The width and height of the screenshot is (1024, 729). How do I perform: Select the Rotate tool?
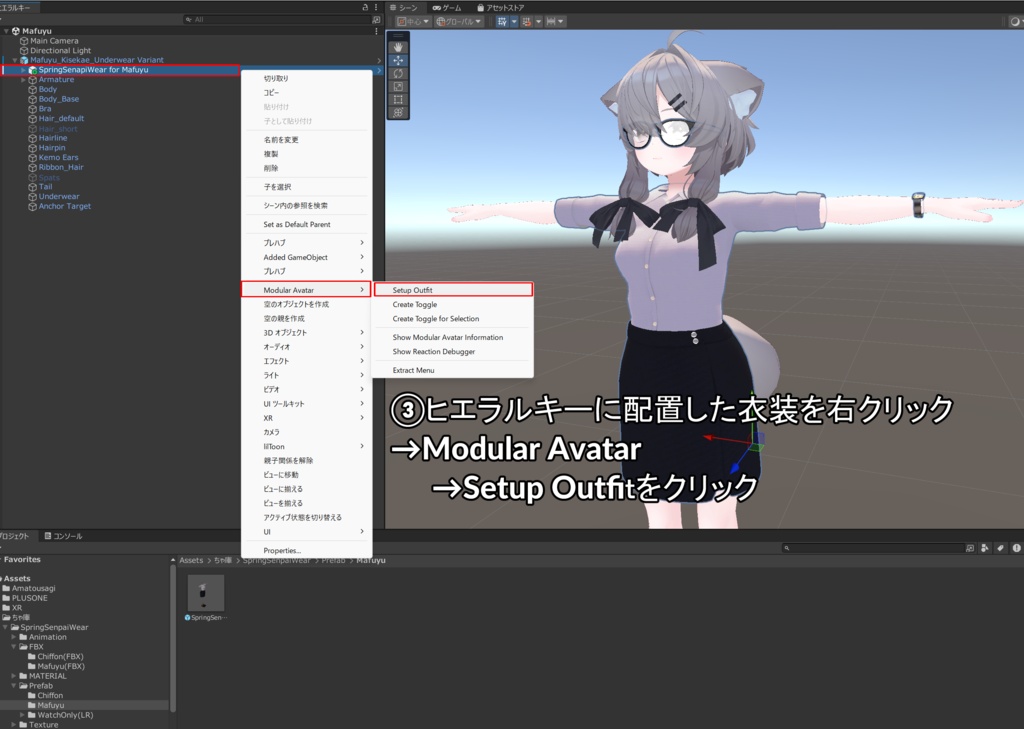point(398,73)
